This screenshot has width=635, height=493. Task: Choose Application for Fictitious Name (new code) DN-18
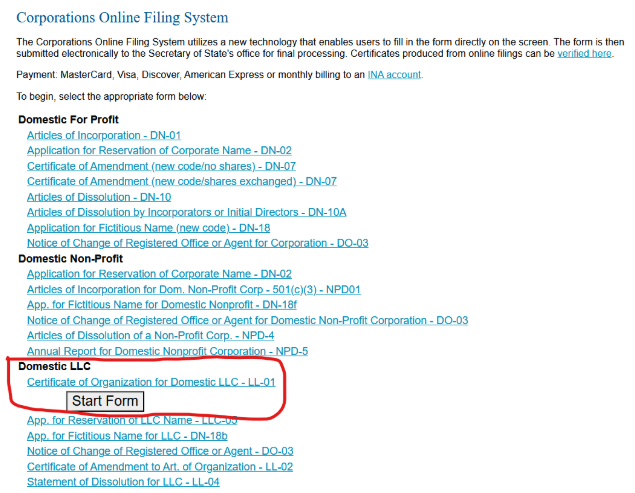(x=149, y=228)
